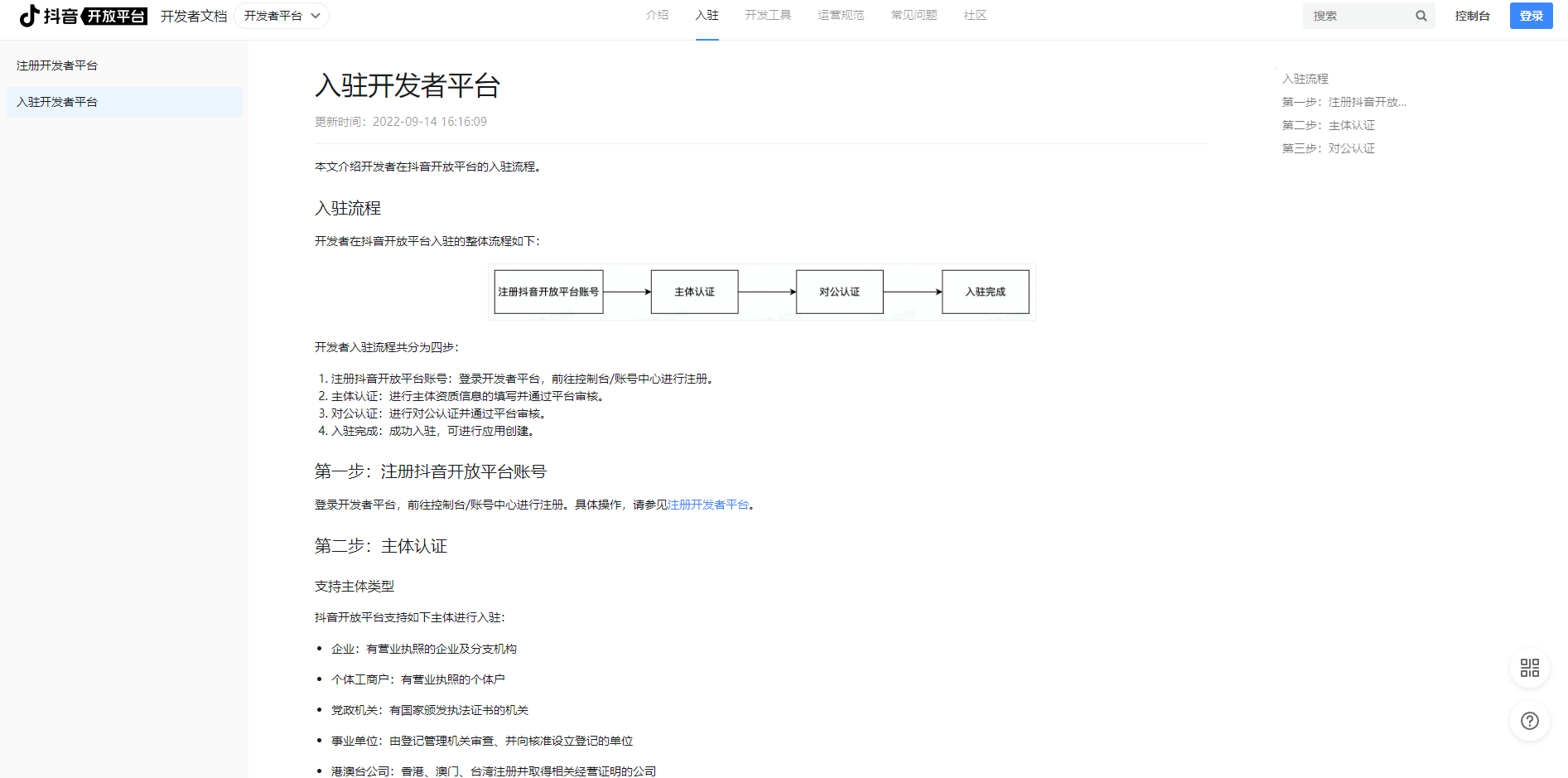Jump to 第一步：注册抖音开放 in the outline
The height and width of the screenshot is (778, 1568).
[1344, 102]
